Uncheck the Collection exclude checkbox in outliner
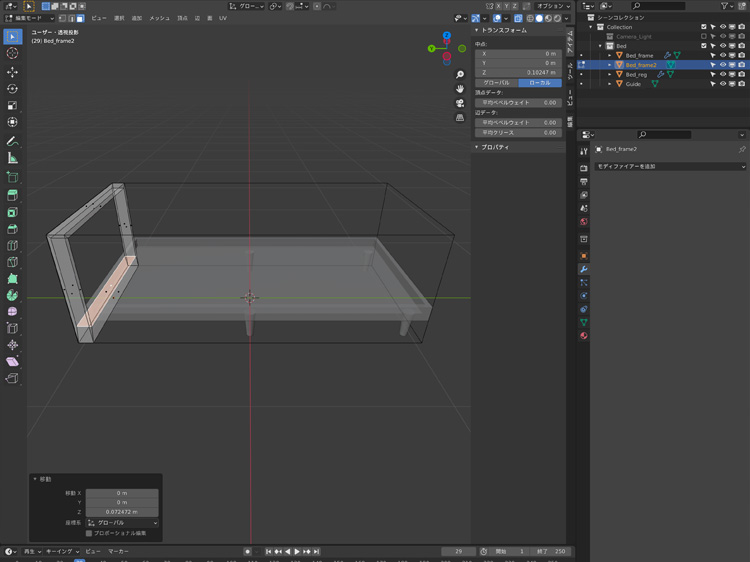Screen dimensions: 750x562 pos(704,27)
